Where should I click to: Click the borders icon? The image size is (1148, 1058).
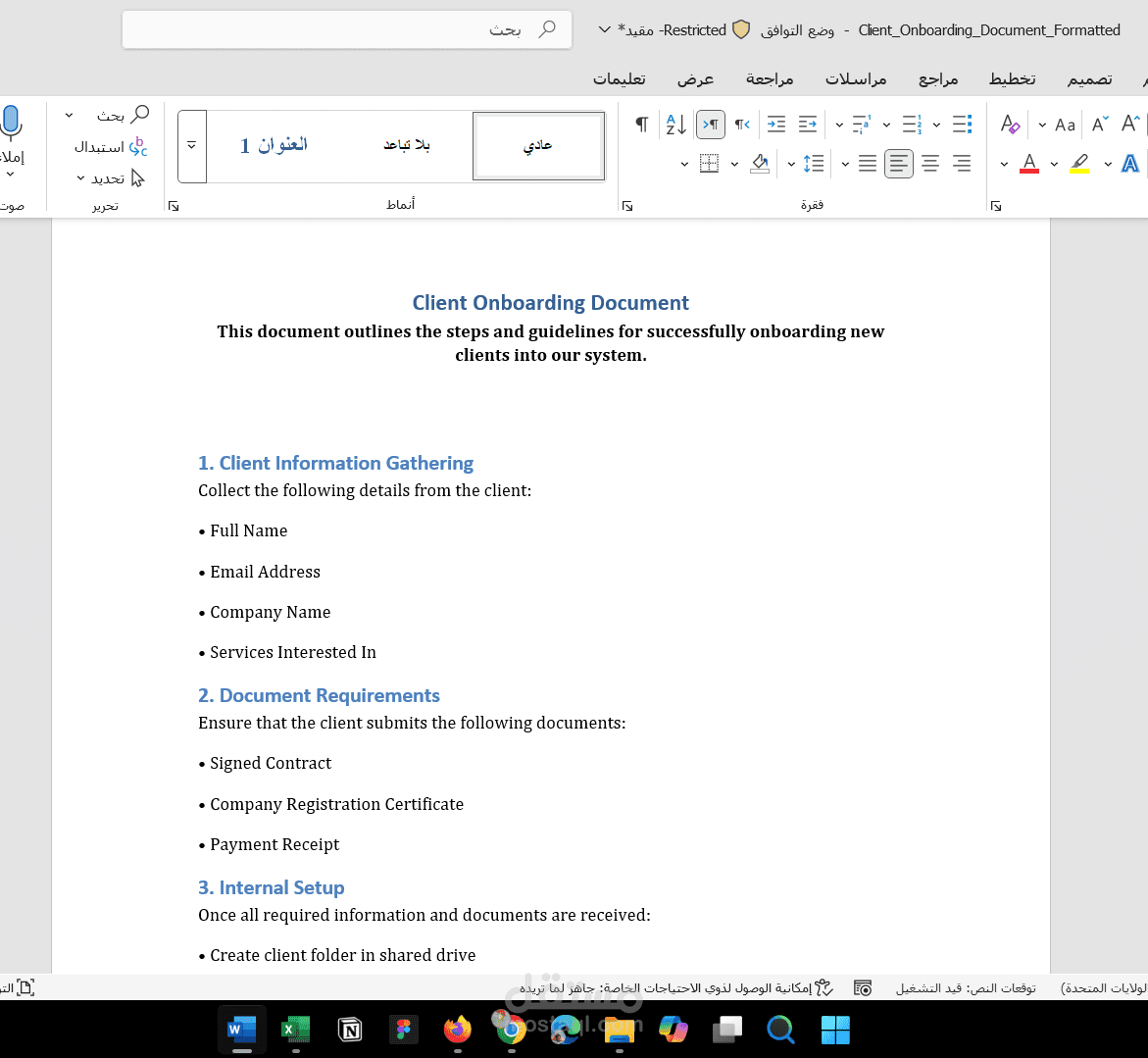pos(709,164)
